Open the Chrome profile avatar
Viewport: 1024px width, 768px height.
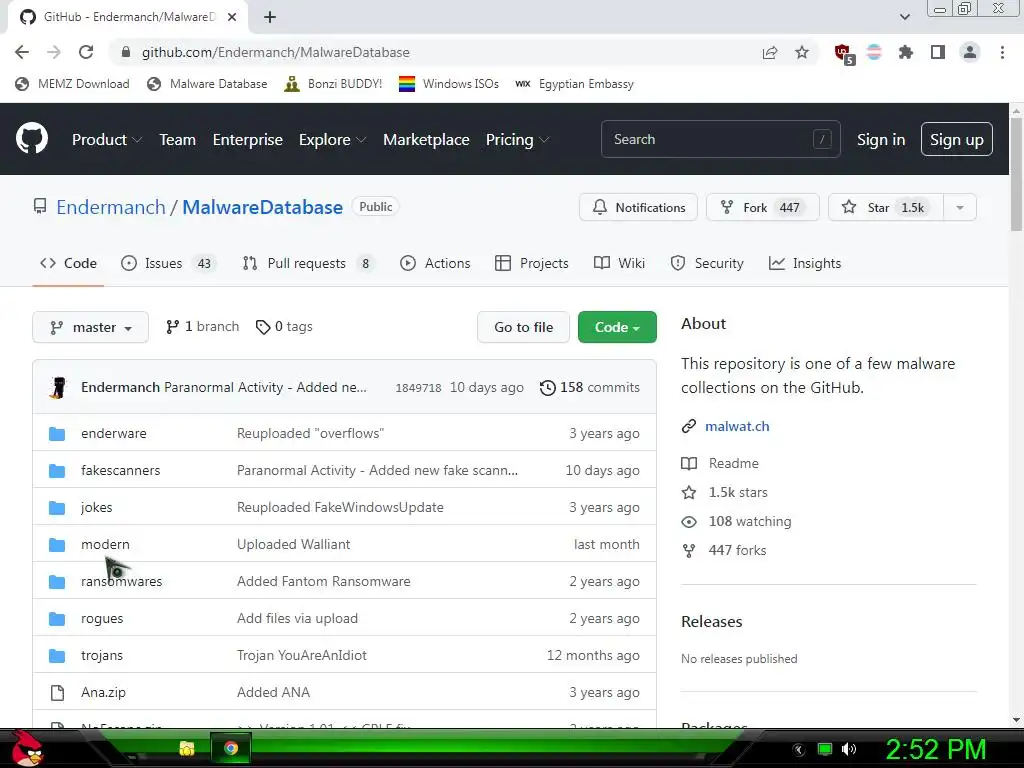(970, 52)
